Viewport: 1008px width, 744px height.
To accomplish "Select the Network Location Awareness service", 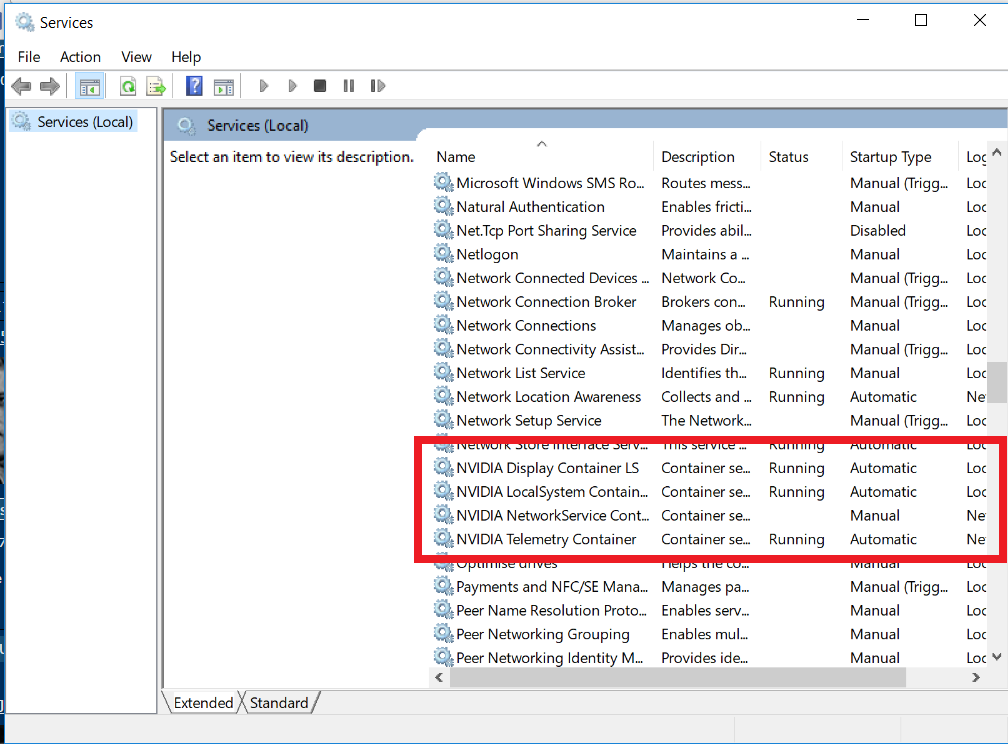I will pyautogui.click(x=710, y=397).
